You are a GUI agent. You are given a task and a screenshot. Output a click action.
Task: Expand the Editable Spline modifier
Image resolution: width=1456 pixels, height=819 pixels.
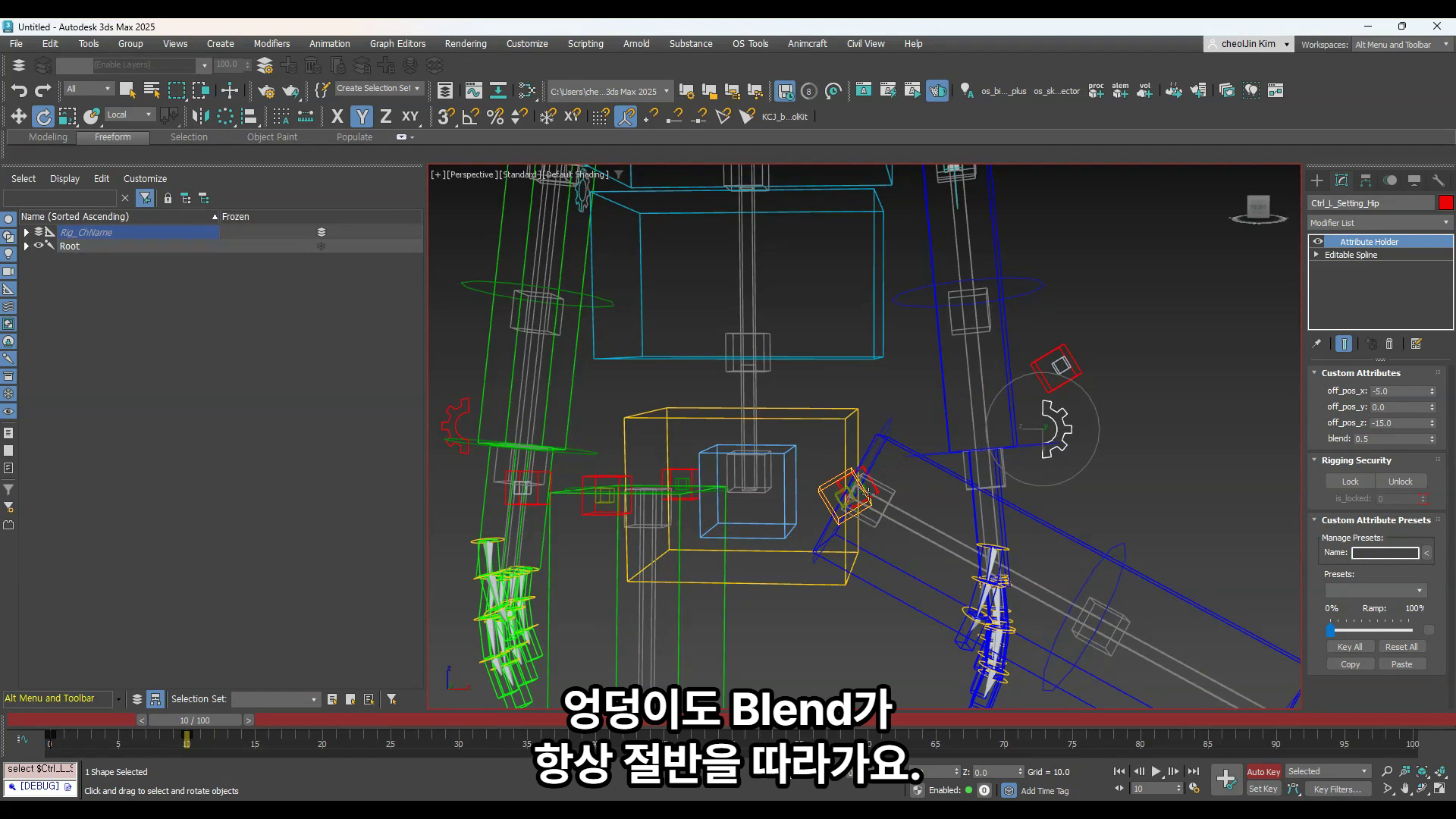[1316, 255]
